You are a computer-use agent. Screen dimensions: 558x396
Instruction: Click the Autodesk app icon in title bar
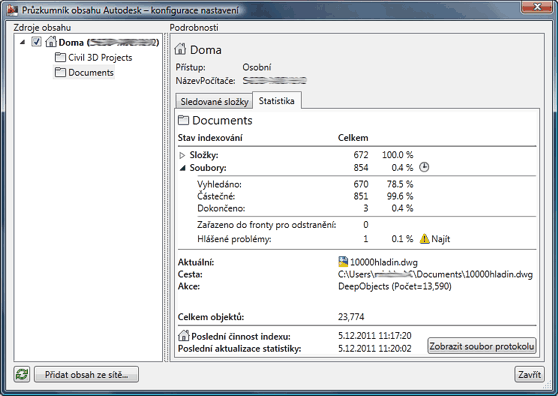tap(12, 10)
